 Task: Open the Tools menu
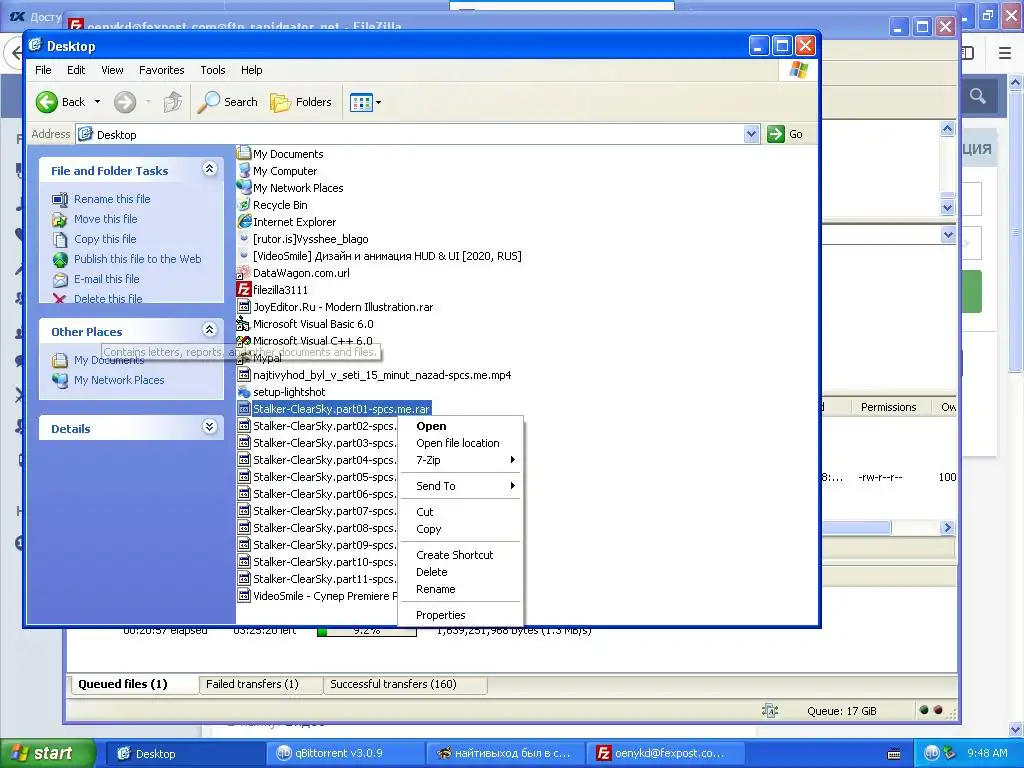(213, 70)
